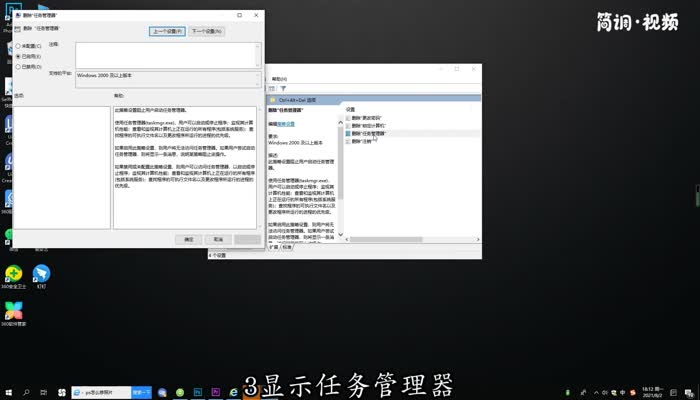Viewport: 700px width, 400px height.
Task: Open the 删除"锁定计算机" policy setting
Action: click(x=368, y=125)
